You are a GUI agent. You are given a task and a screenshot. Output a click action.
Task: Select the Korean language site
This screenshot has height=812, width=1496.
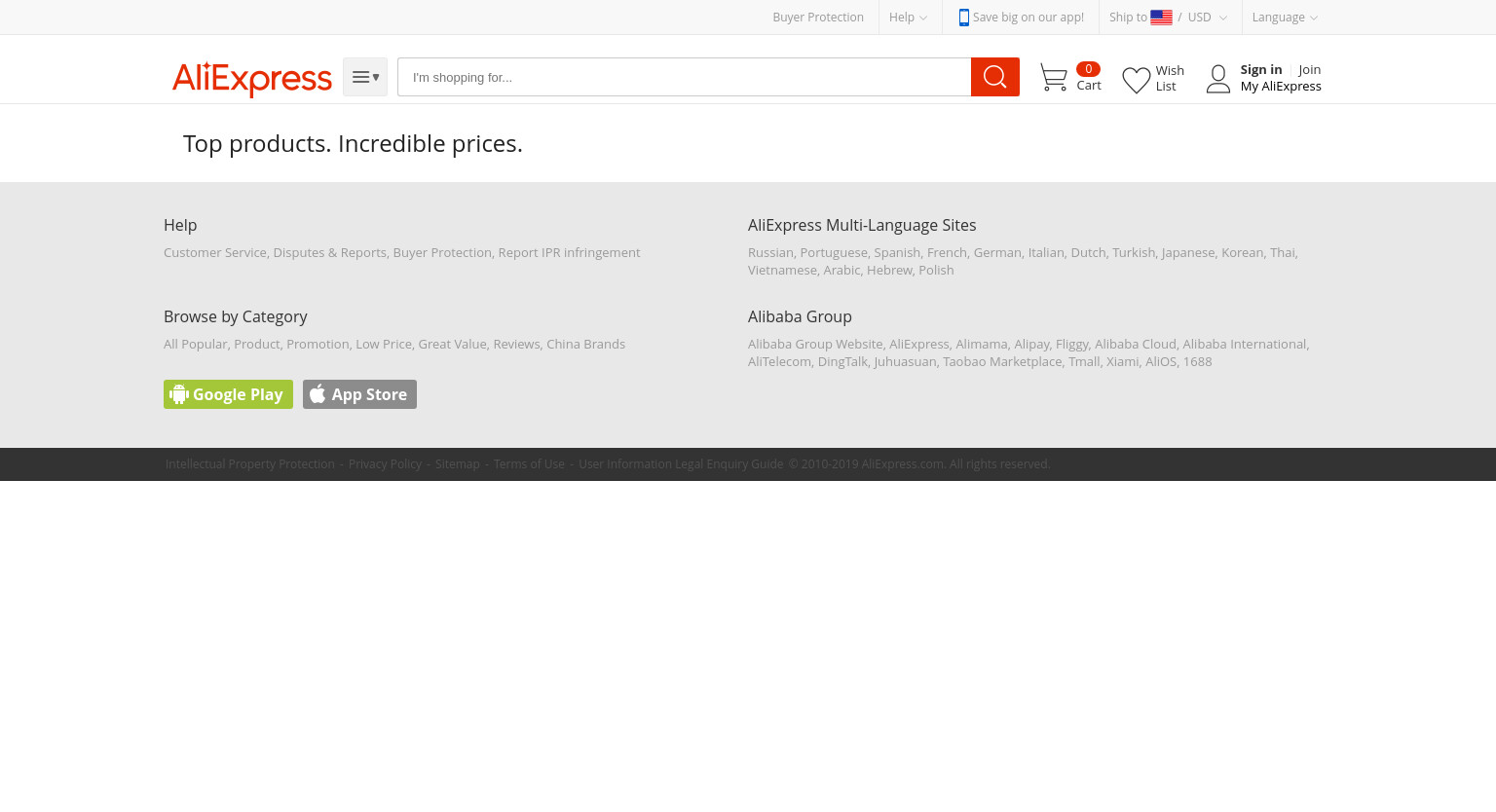point(1242,252)
